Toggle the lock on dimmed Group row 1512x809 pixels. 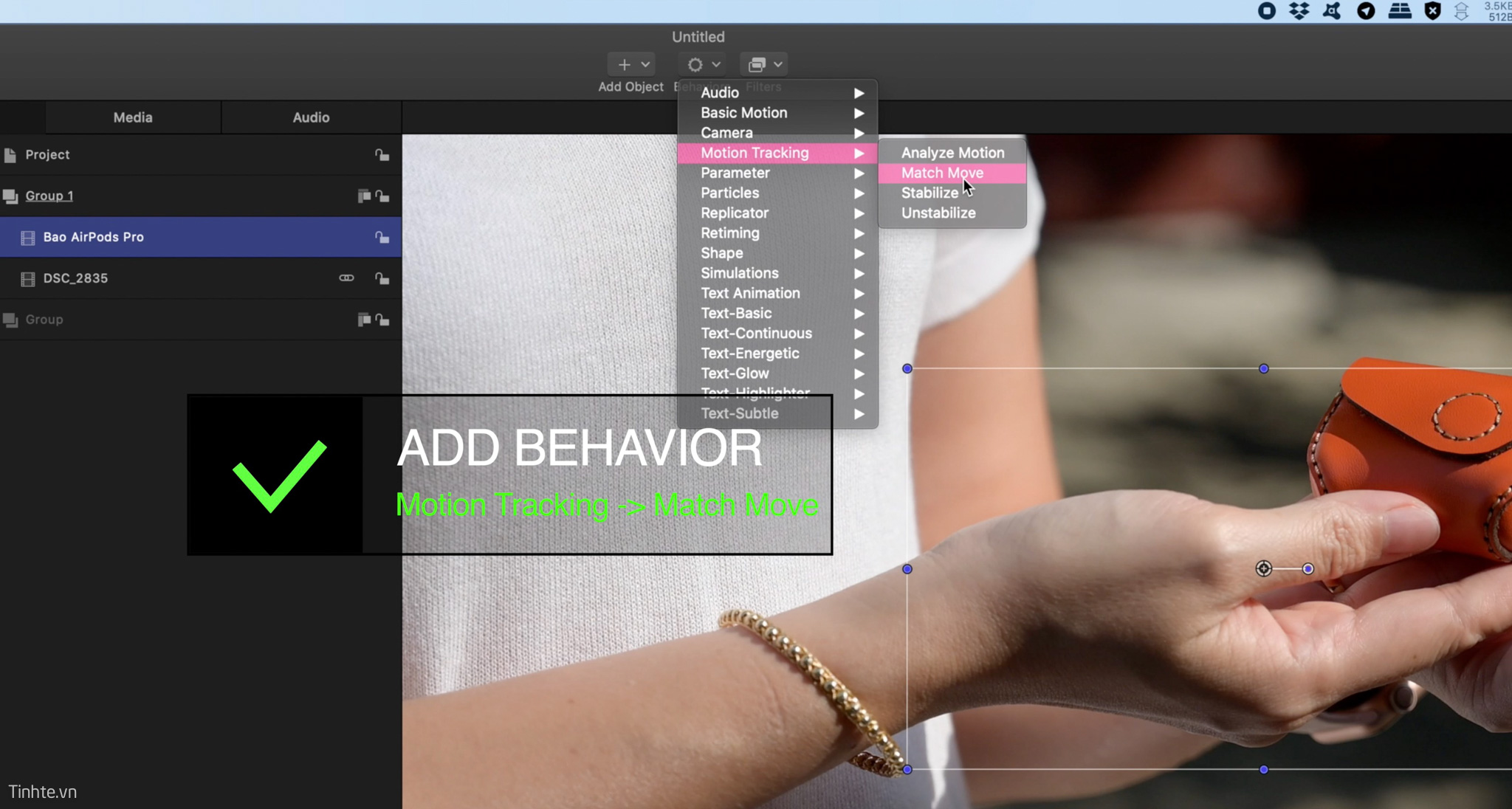(382, 320)
